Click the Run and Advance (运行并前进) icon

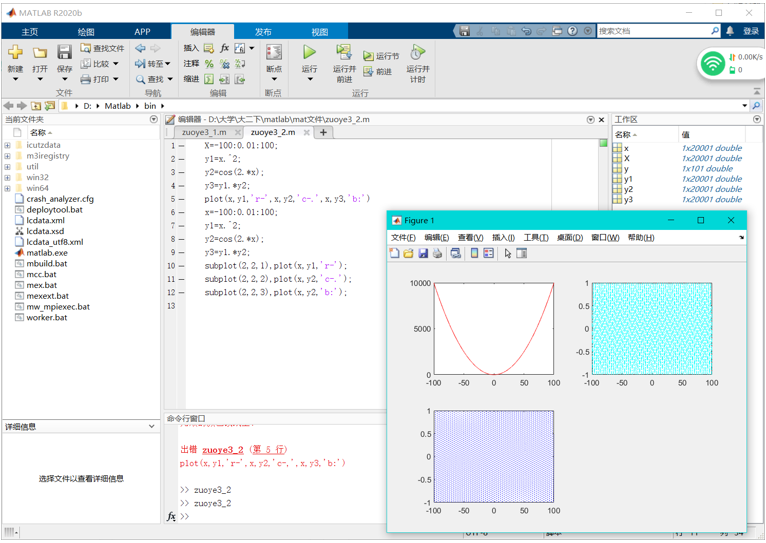click(344, 52)
